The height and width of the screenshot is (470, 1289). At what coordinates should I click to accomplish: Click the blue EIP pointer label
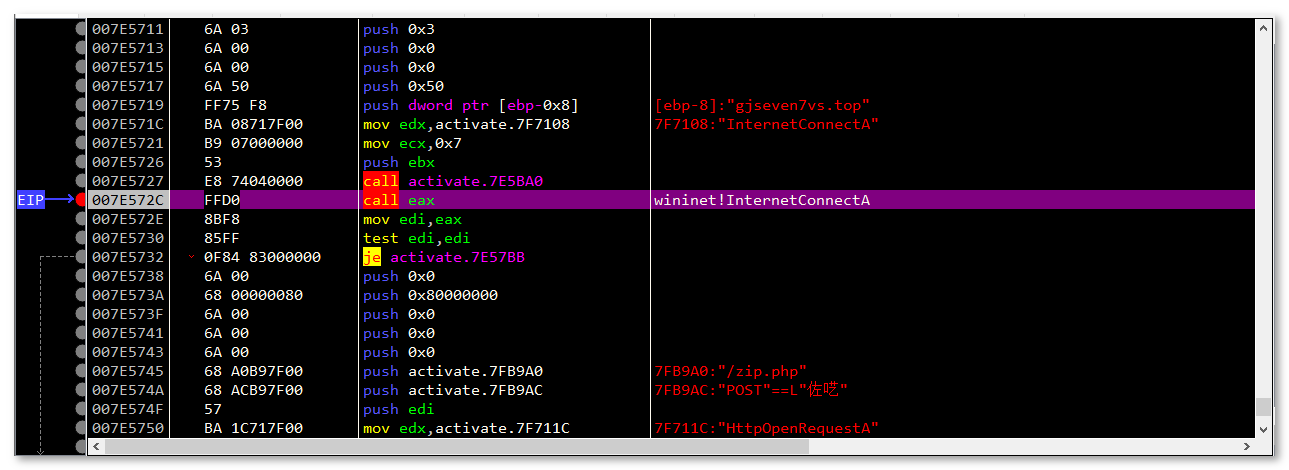(x=30, y=200)
